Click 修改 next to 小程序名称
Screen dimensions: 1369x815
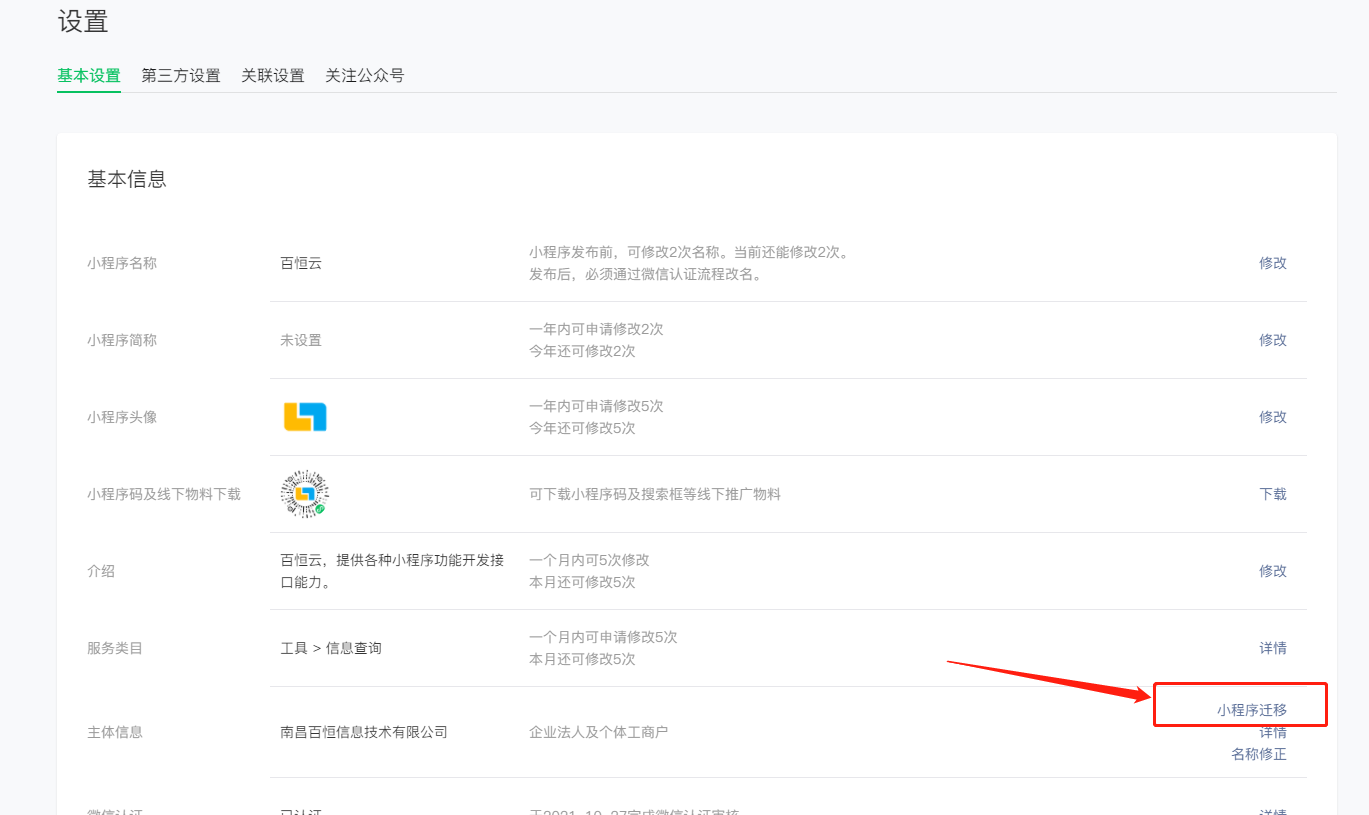pyautogui.click(x=1272, y=263)
